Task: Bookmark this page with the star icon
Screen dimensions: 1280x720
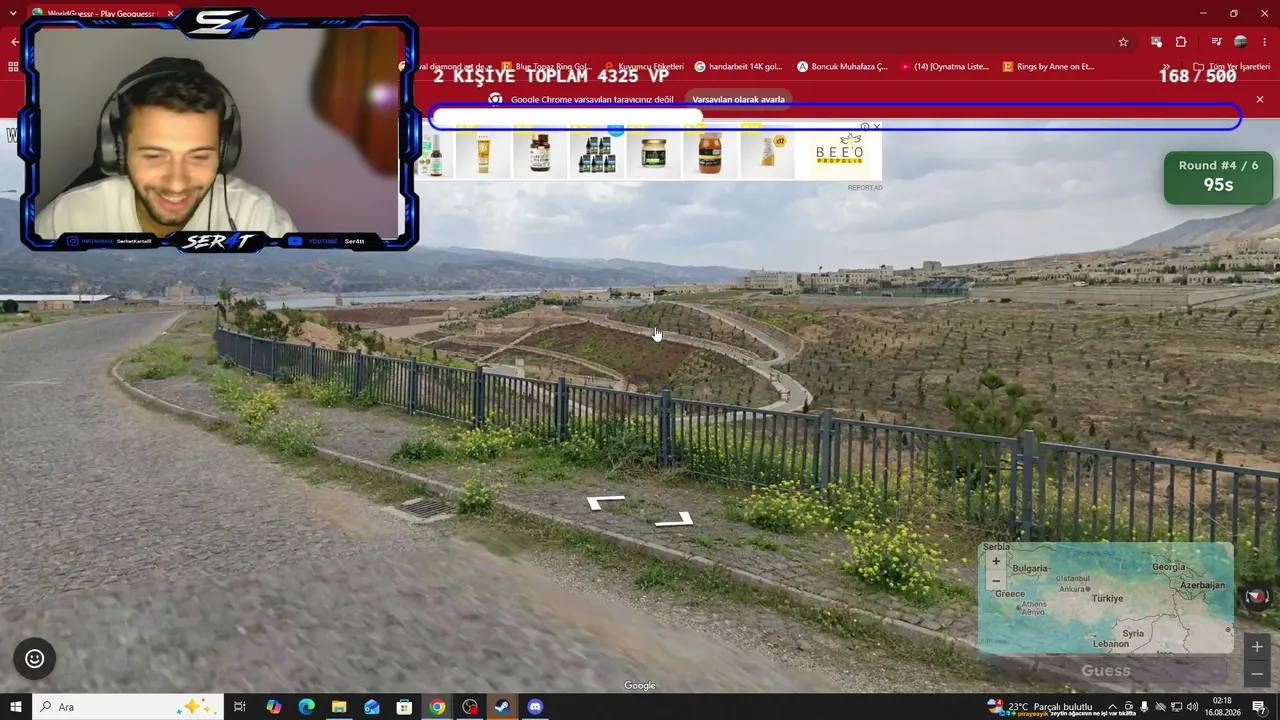Action: click(1123, 42)
